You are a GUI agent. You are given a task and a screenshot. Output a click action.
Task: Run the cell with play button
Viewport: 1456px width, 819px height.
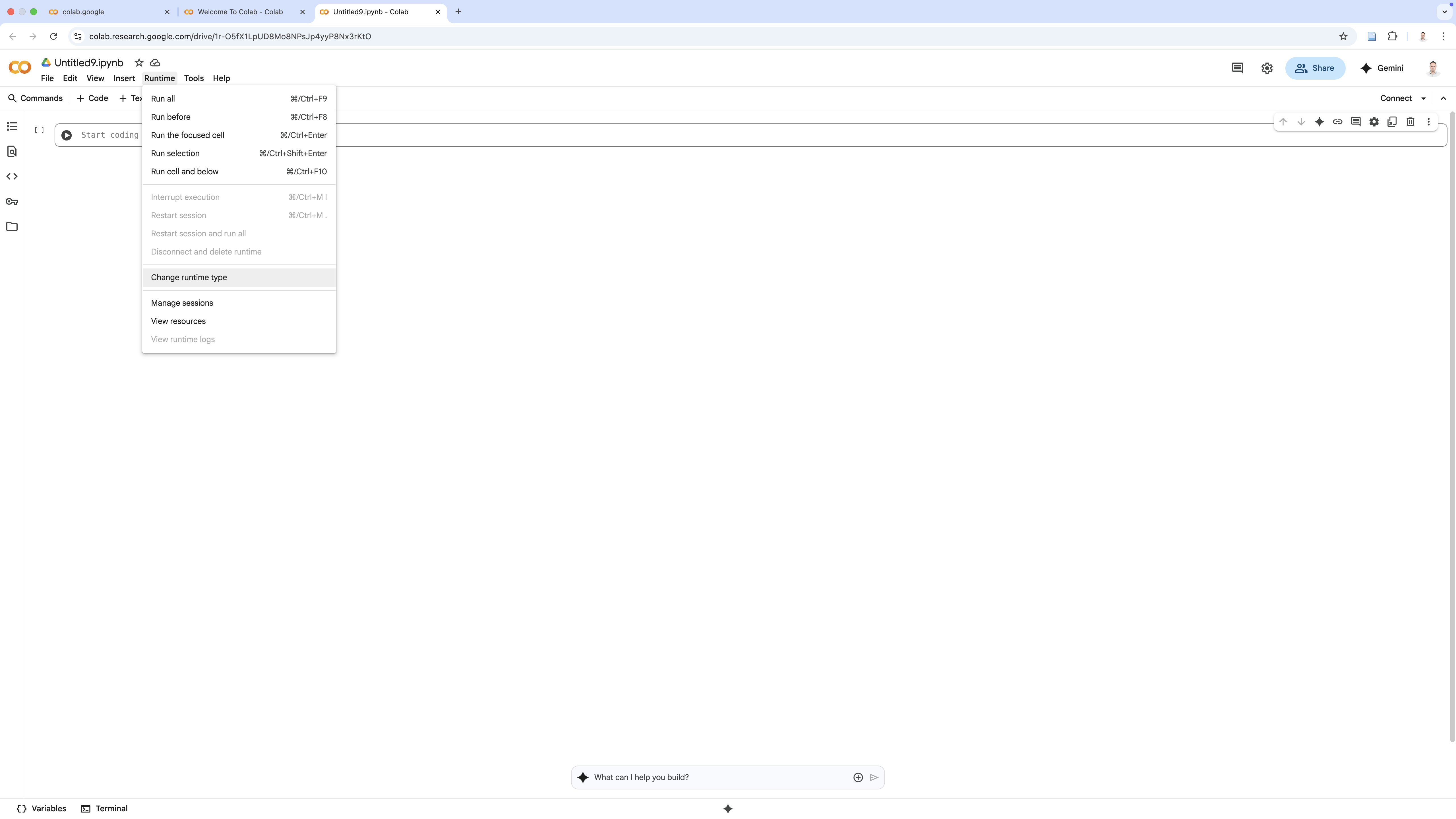click(x=67, y=135)
